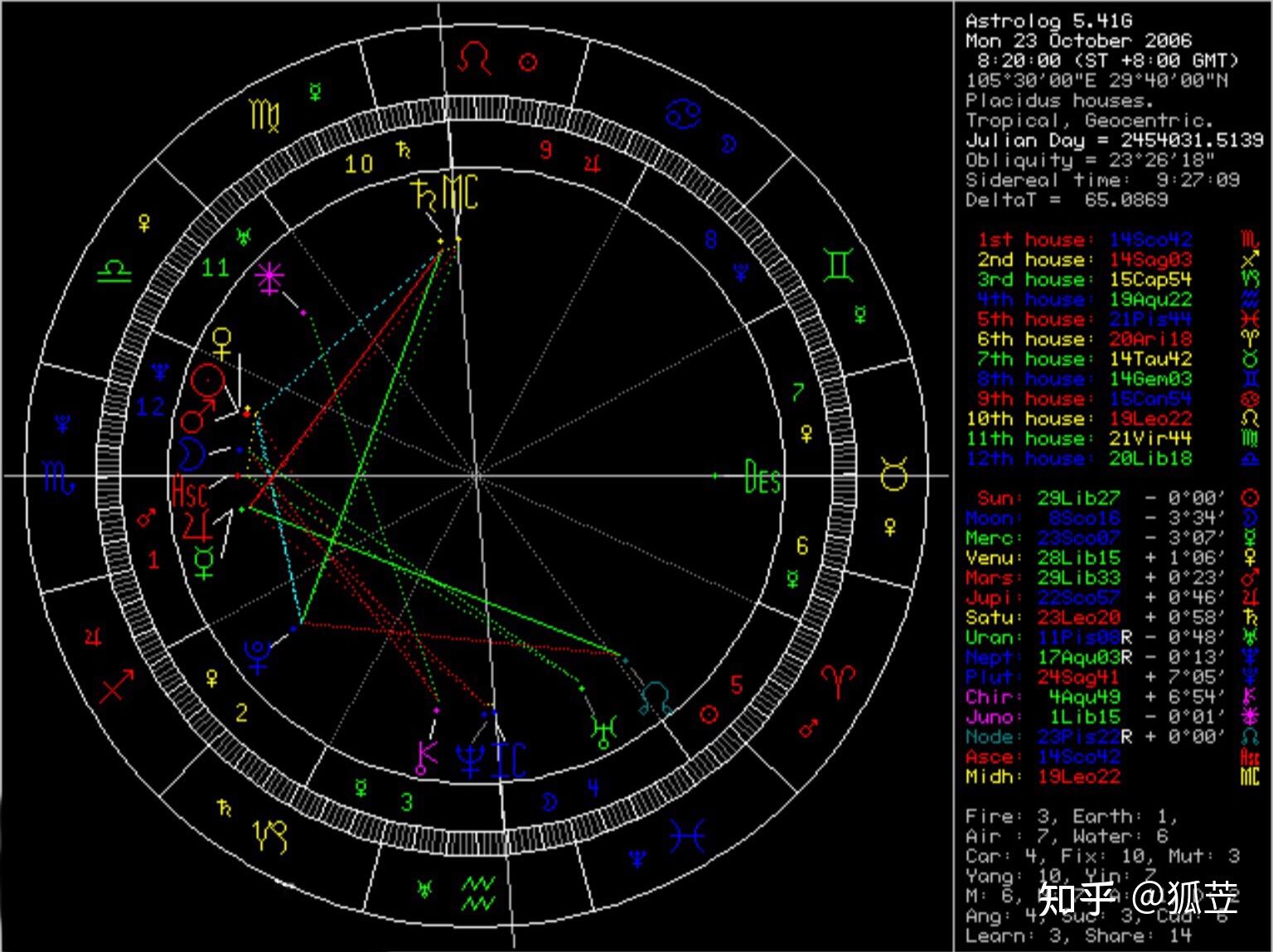Click house number 3 in the wheel
The width and height of the screenshot is (1273, 952).
click(x=407, y=802)
